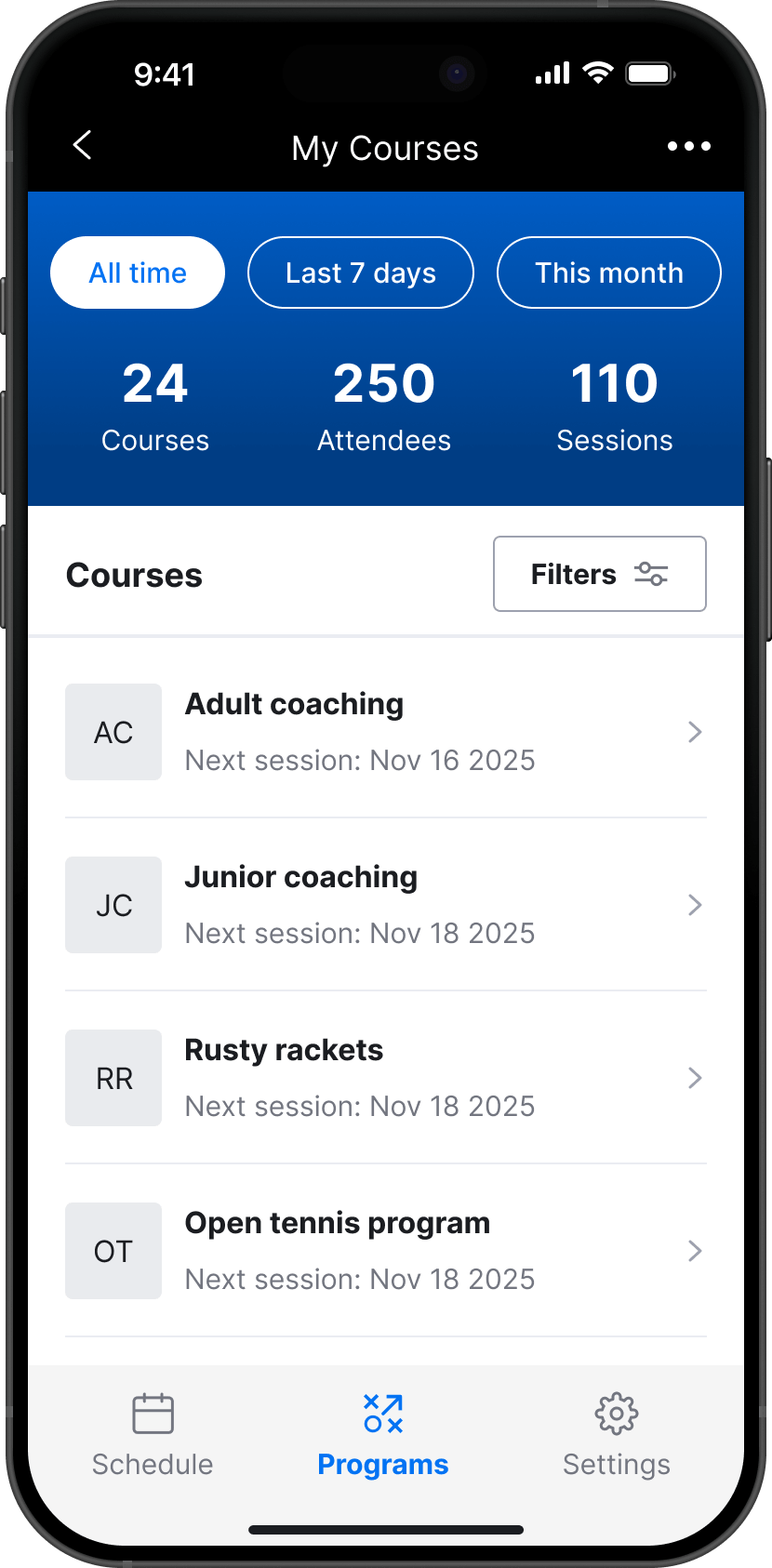Image resolution: width=772 pixels, height=1568 pixels.
Task: Open Junior coaching via its chevron
Action: click(x=695, y=905)
